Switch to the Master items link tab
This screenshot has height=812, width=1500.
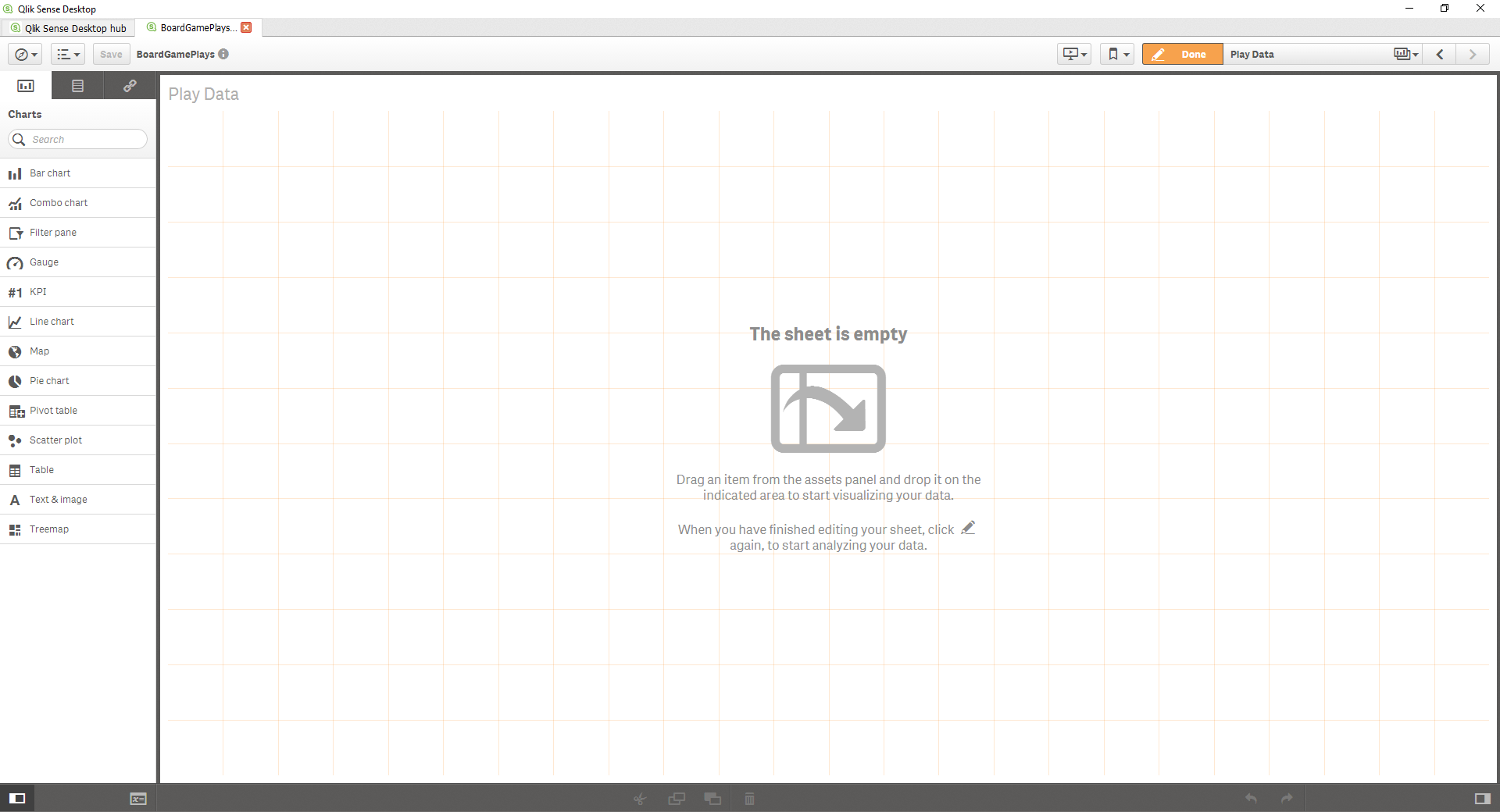click(130, 86)
